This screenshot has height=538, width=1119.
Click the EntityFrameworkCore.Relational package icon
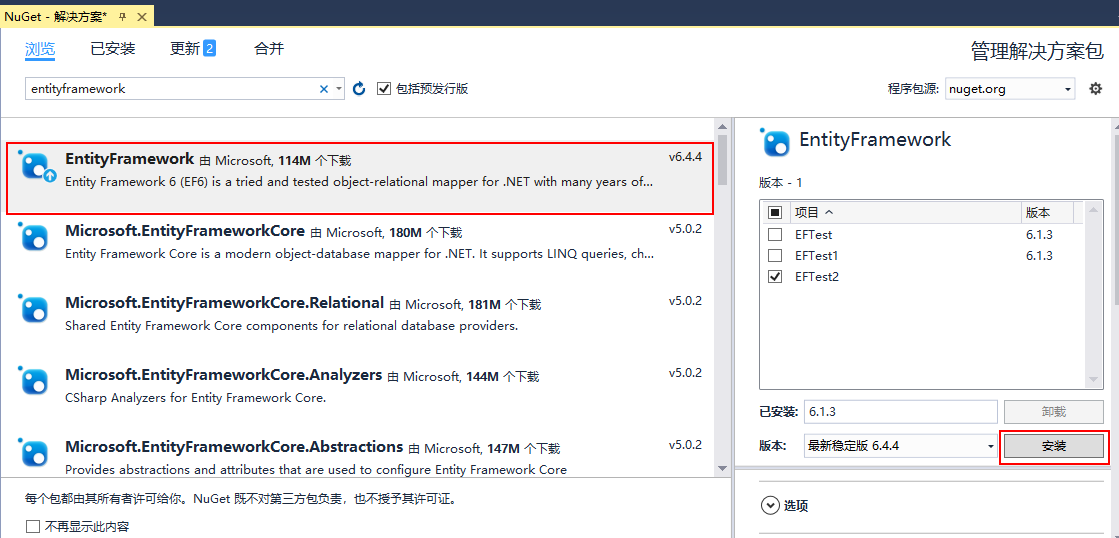click(34, 307)
